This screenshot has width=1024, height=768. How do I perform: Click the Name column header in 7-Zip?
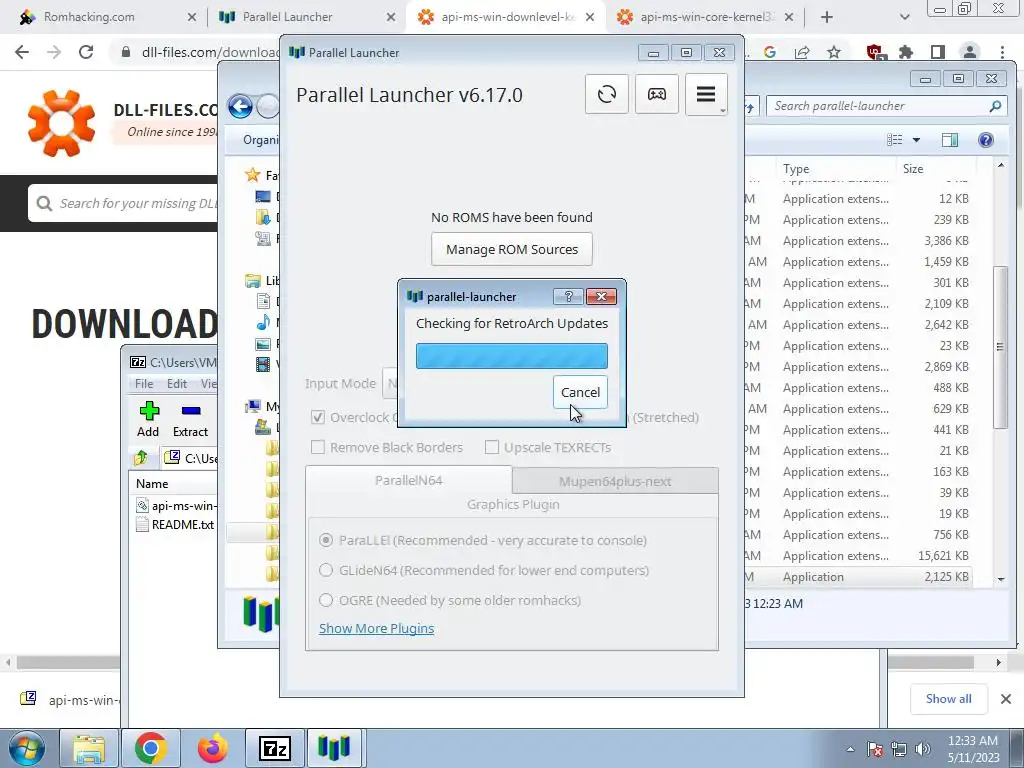tap(152, 483)
